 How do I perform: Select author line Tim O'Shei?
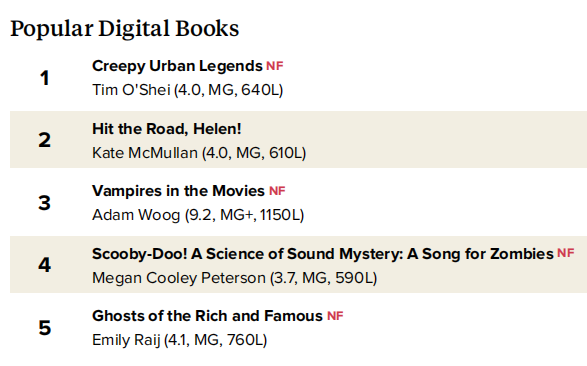click(x=188, y=90)
